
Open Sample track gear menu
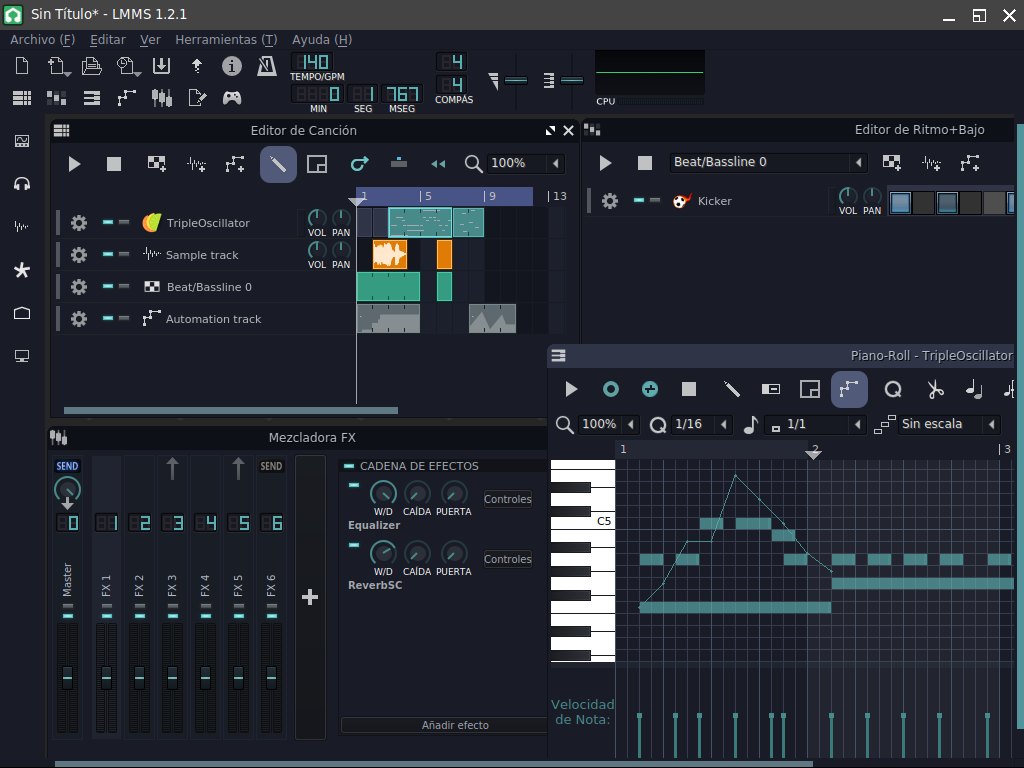[79, 255]
